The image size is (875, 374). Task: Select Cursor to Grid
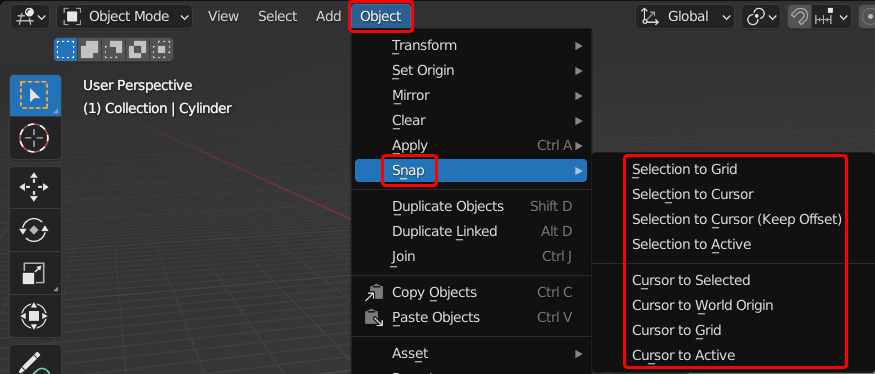click(676, 330)
